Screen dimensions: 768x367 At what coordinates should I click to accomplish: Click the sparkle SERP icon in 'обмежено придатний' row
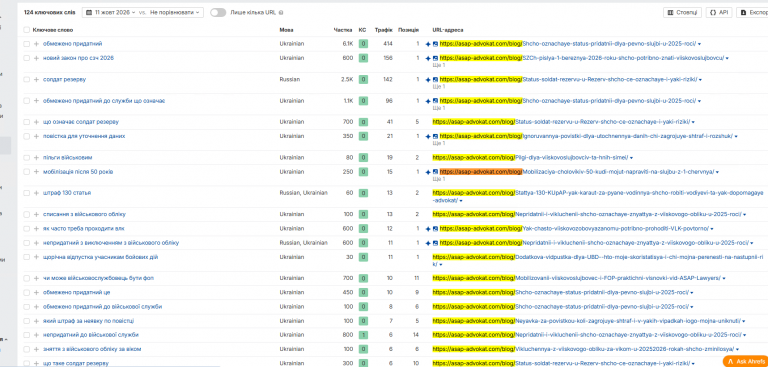[428, 44]
